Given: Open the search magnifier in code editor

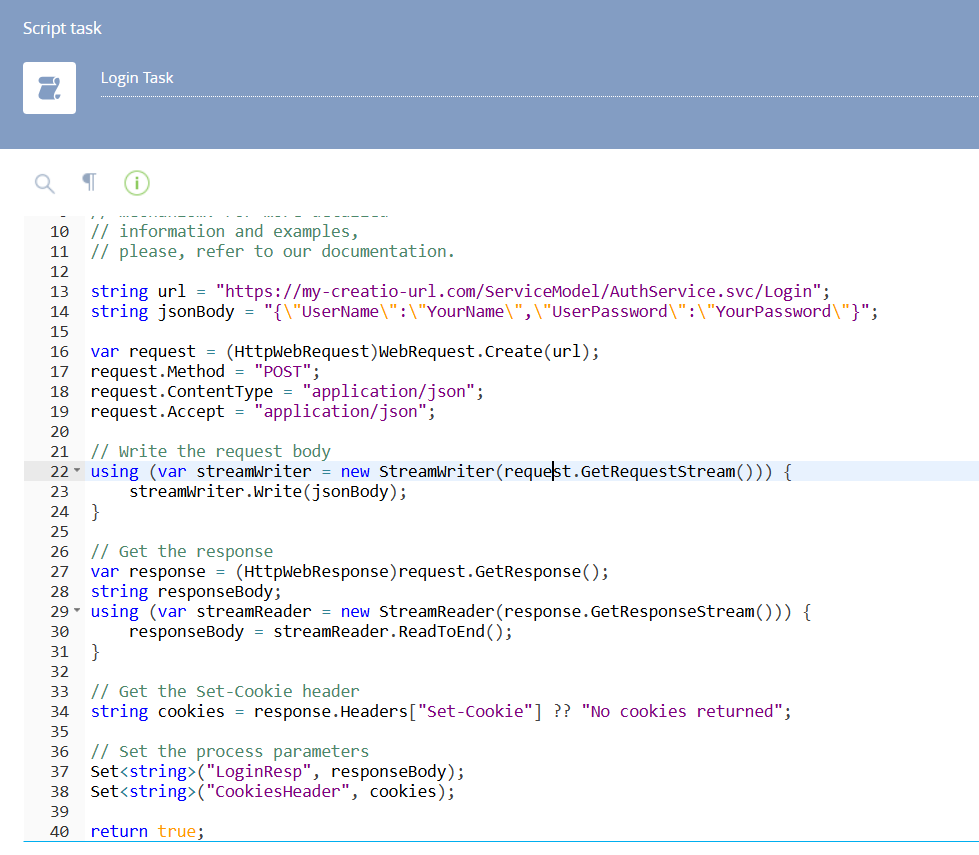Looking at the screenshot, I should 44,184.
